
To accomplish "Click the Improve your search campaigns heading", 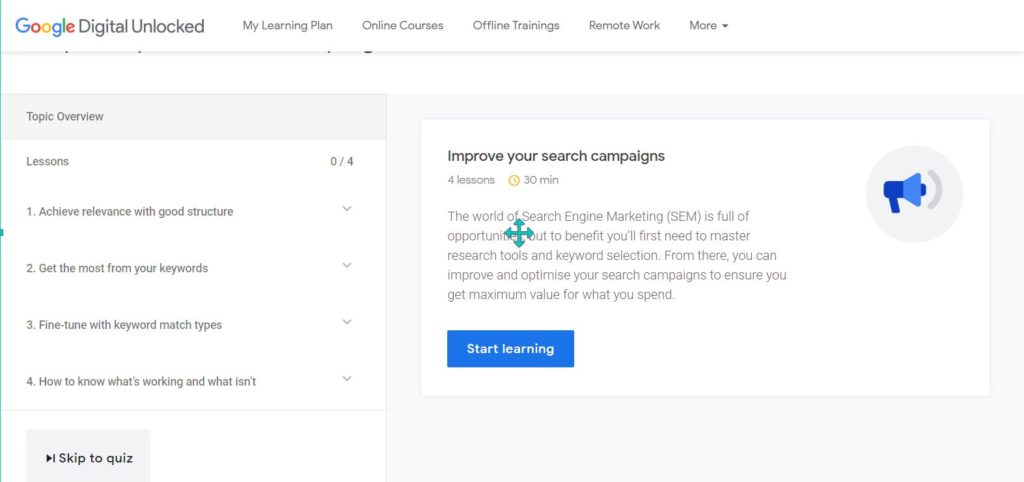I will coord(556,156).
